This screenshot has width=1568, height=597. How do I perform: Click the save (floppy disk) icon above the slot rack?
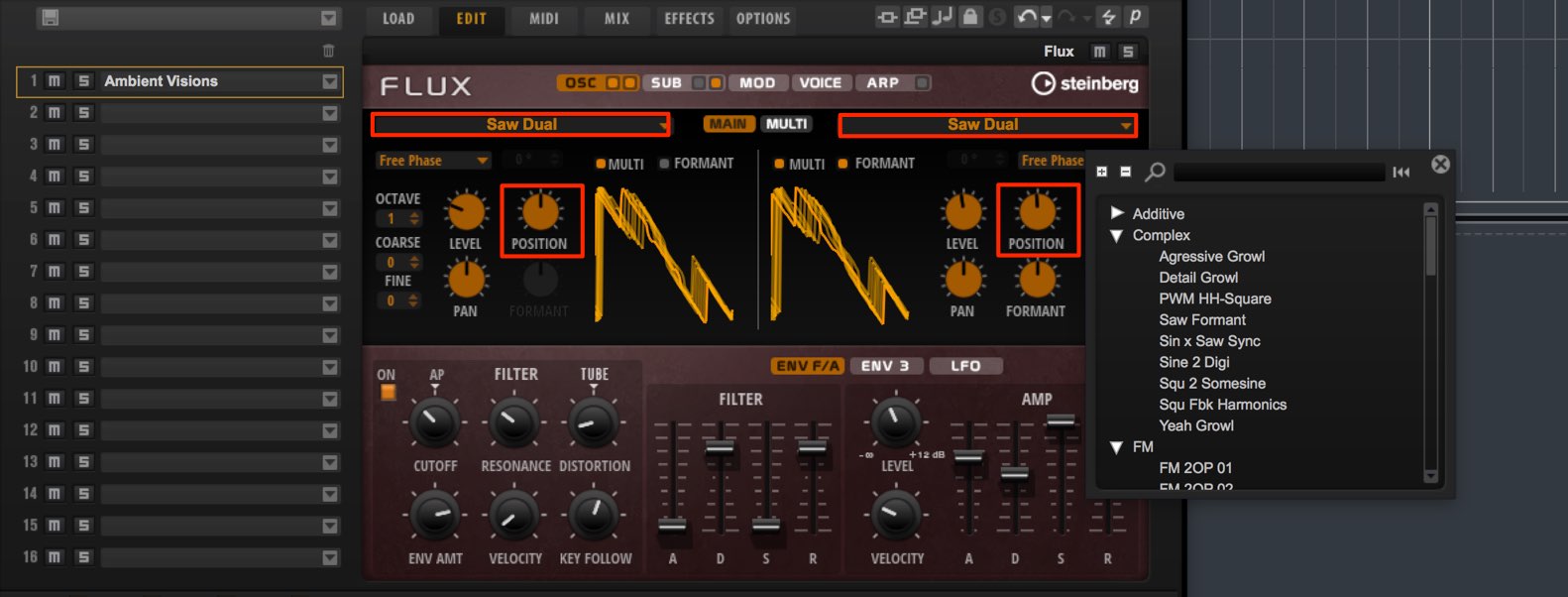click(50, 18)
